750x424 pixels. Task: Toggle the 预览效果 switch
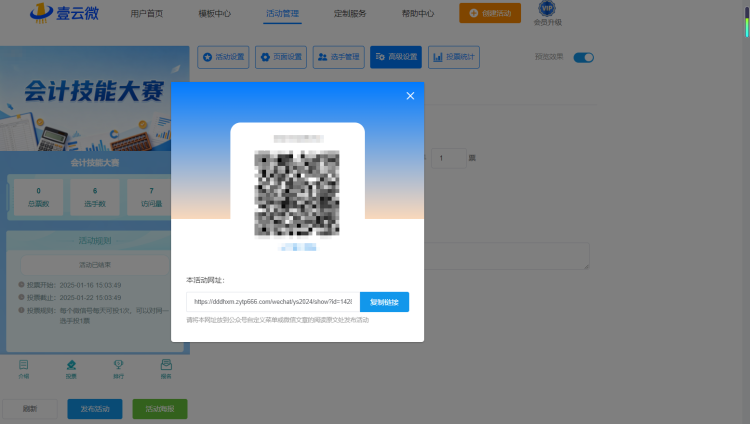[584, 57]
